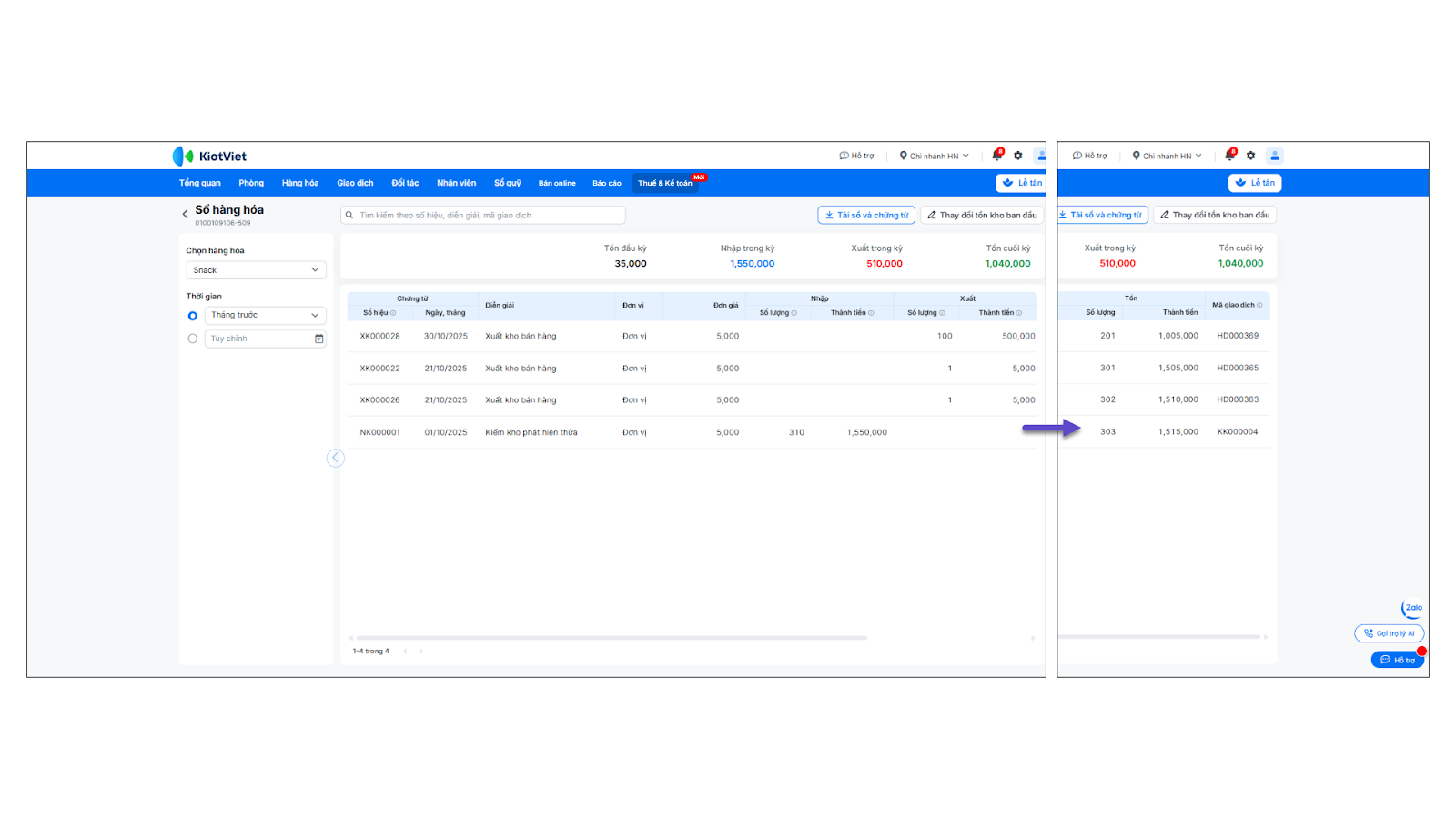Open the Gọi trợ lý AI button
Screen dimensions: 1456x819
point(1390,633)
